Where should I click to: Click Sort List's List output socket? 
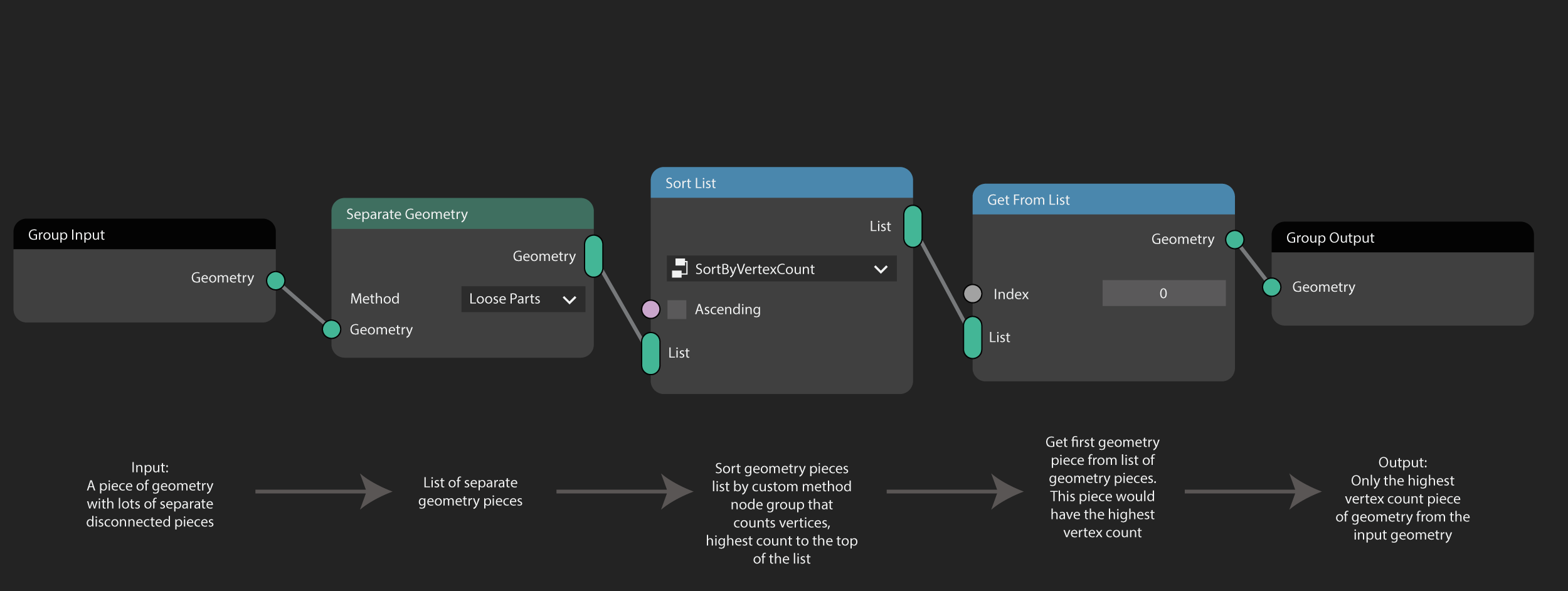[x=913, y=226]
